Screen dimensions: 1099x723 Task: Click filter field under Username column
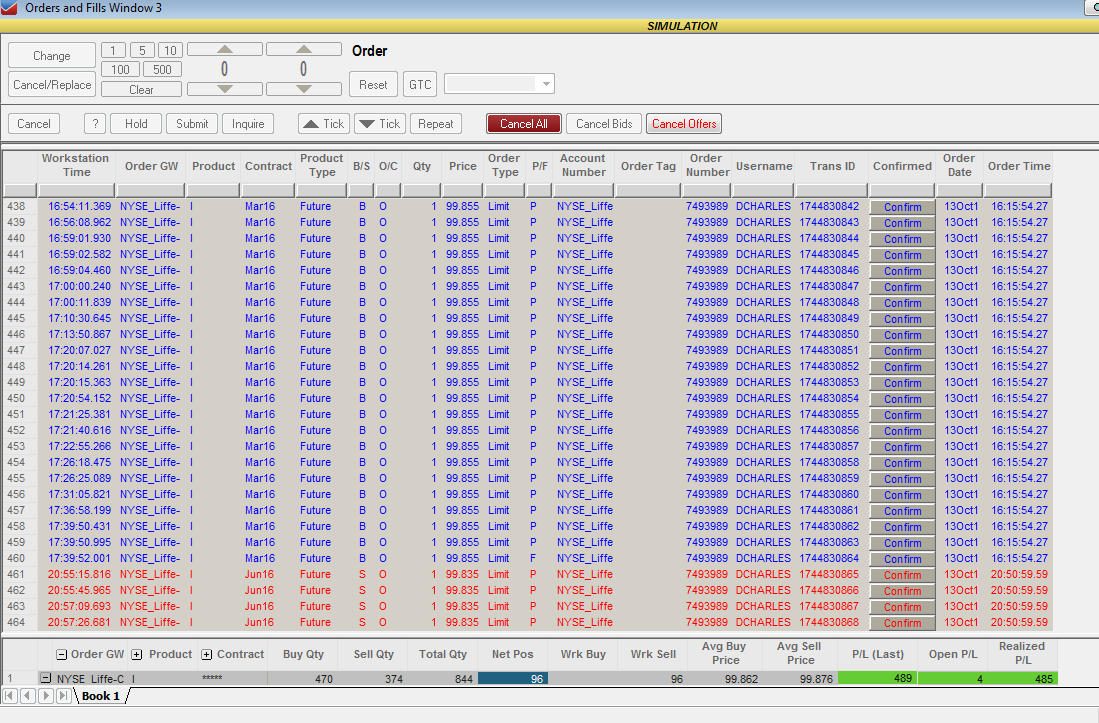[x=763, y=191]
